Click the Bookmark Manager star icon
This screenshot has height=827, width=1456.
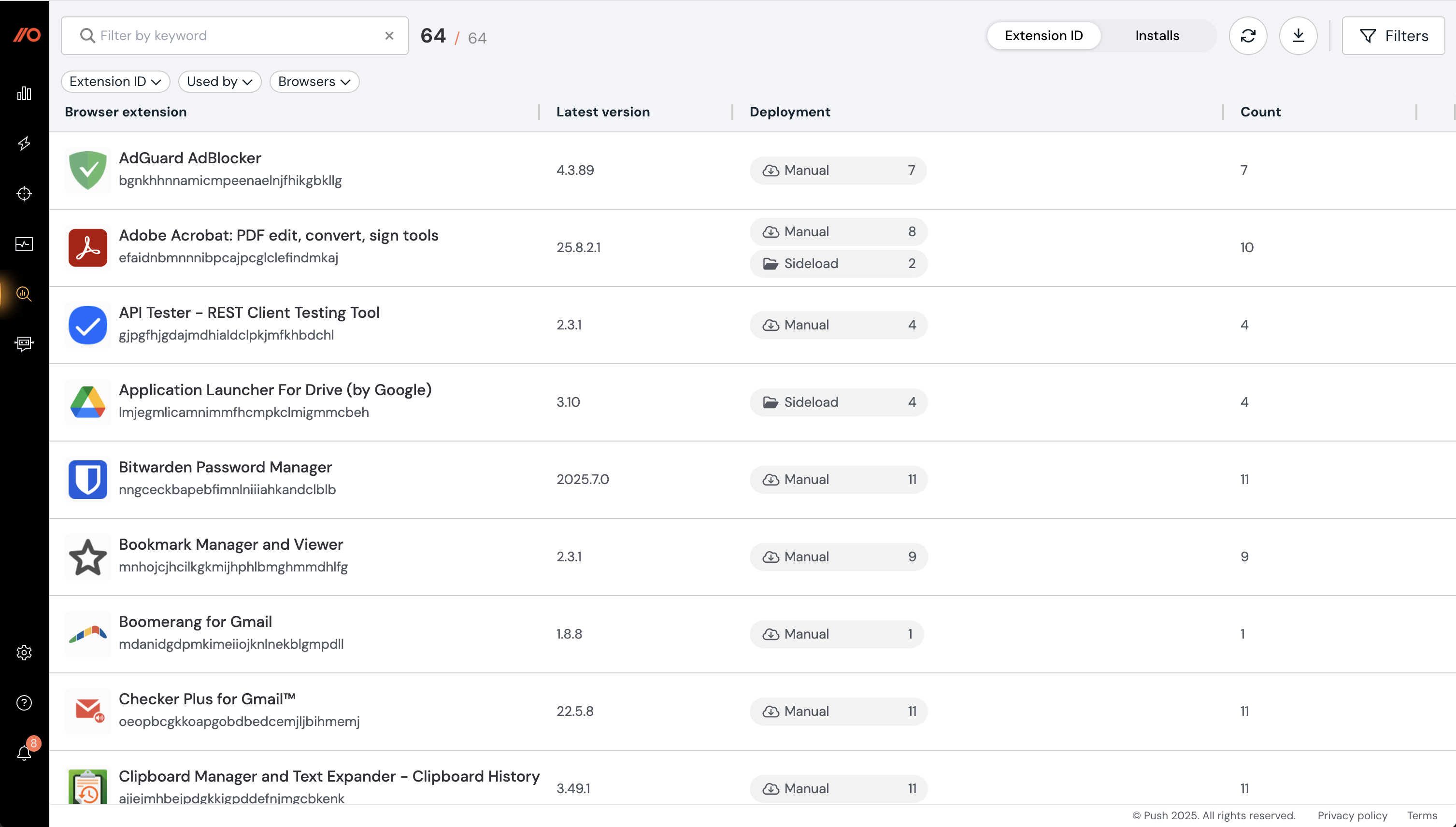(x=87, y=556)
